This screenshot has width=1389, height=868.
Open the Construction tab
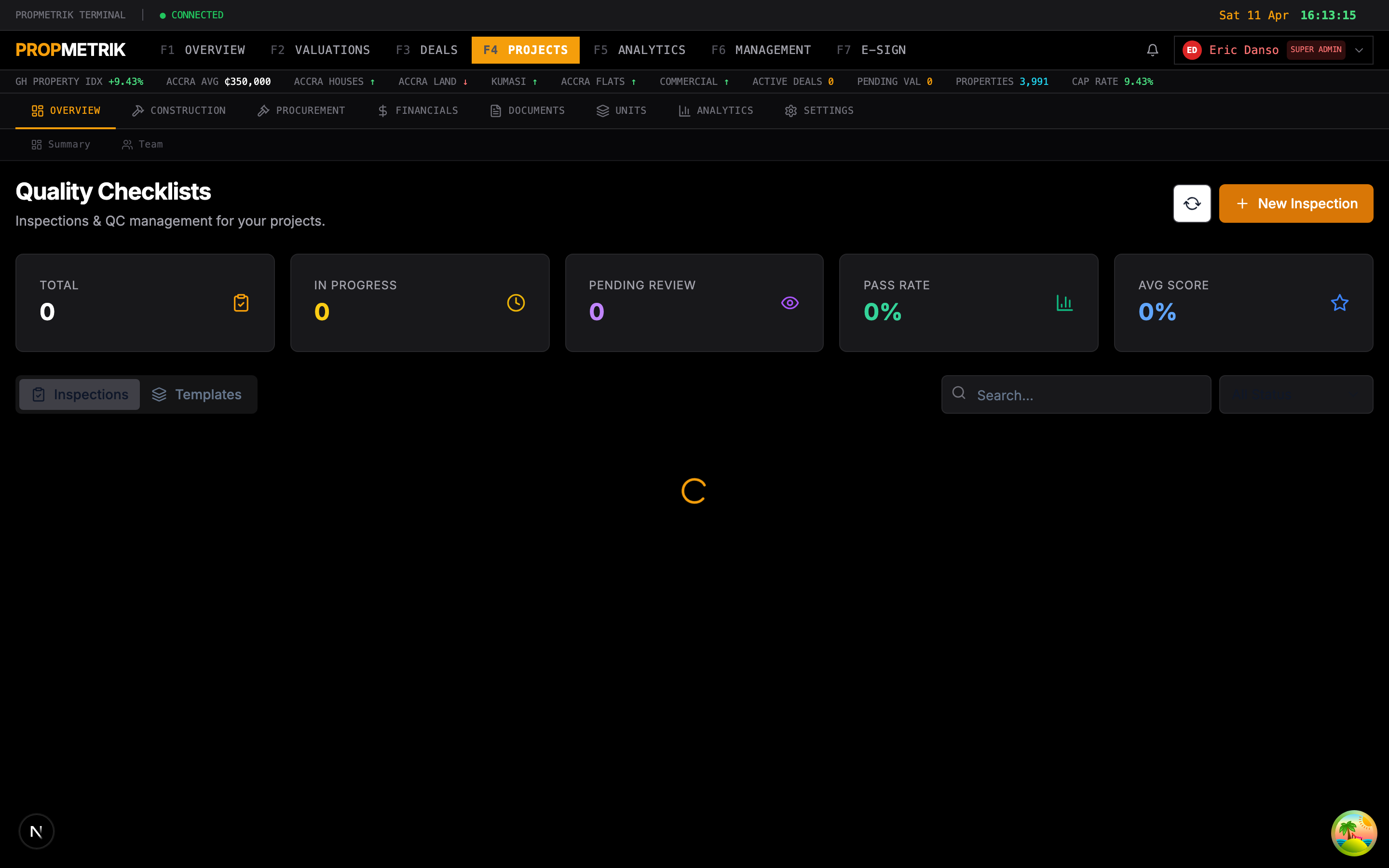[178, 110]
